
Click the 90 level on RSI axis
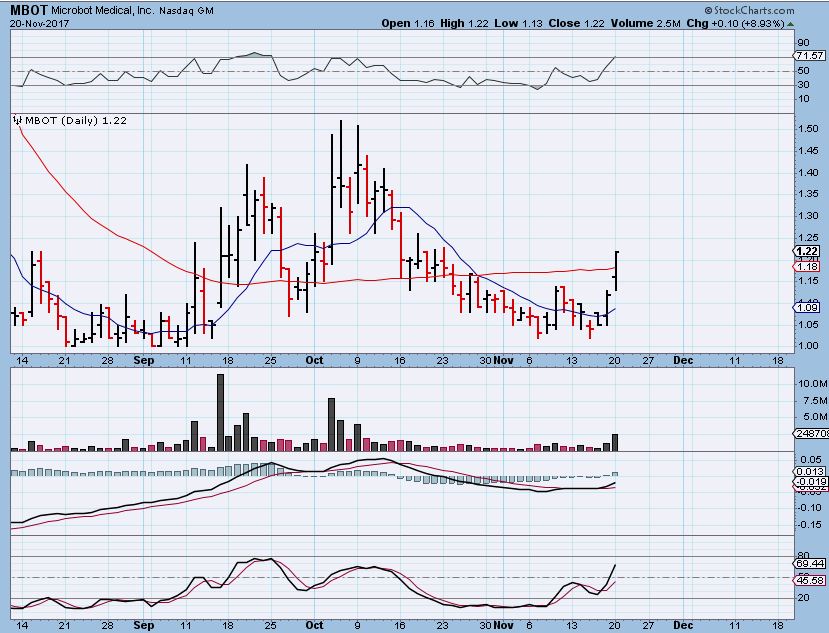click(804, 43)
